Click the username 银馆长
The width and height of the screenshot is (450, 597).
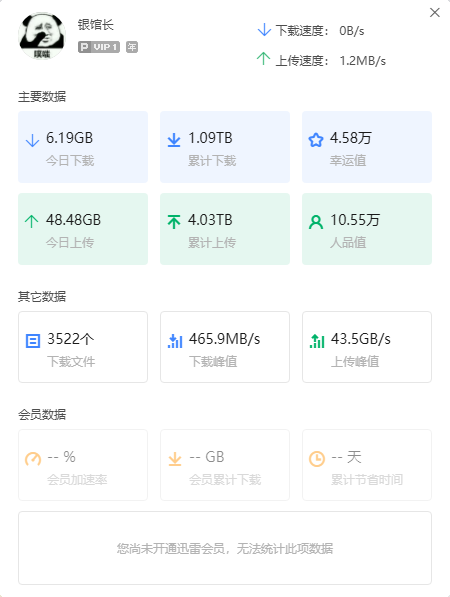(x=96, y=25)
